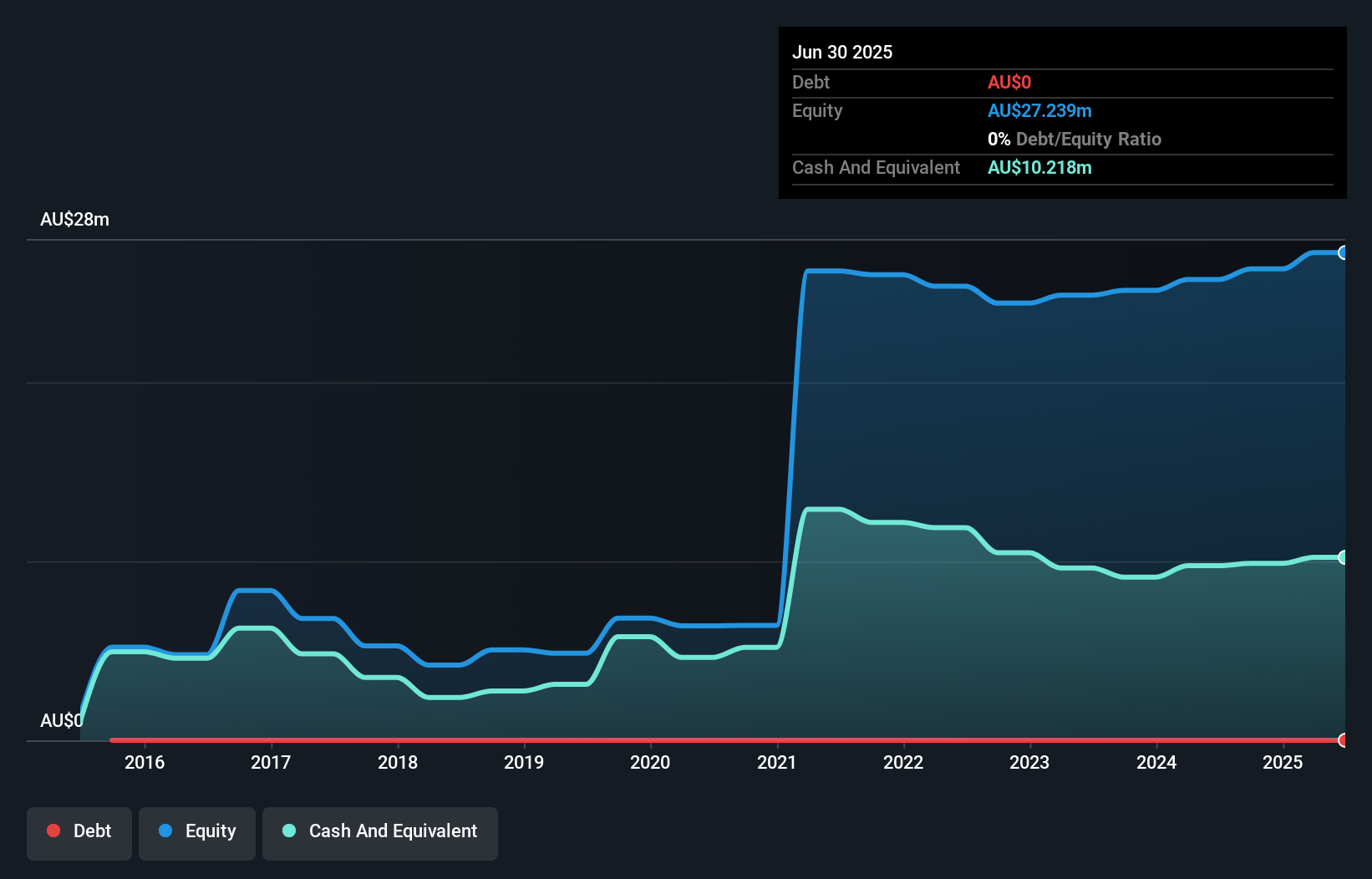The width and height of the screenshot is (1372, 879).
Task: Click the 2025 x-axis label
Action: point(1283,762)
